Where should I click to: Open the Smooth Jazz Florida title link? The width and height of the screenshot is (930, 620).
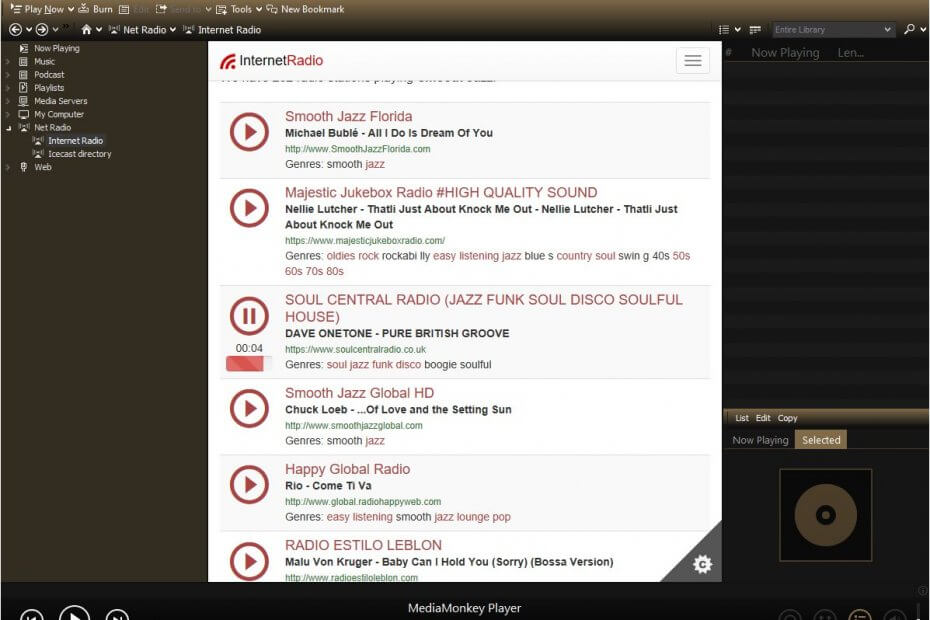pyautogui.click(x=348, y=116)
